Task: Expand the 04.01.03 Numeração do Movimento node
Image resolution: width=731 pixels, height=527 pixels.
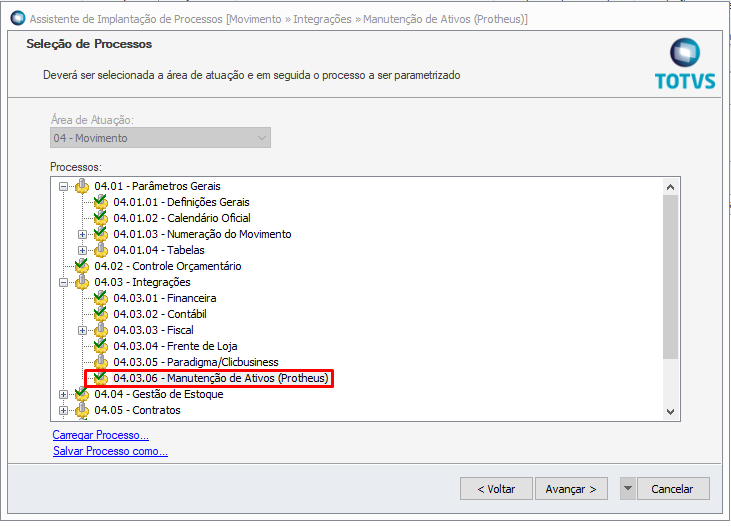Action: click(x=83, y=234)
